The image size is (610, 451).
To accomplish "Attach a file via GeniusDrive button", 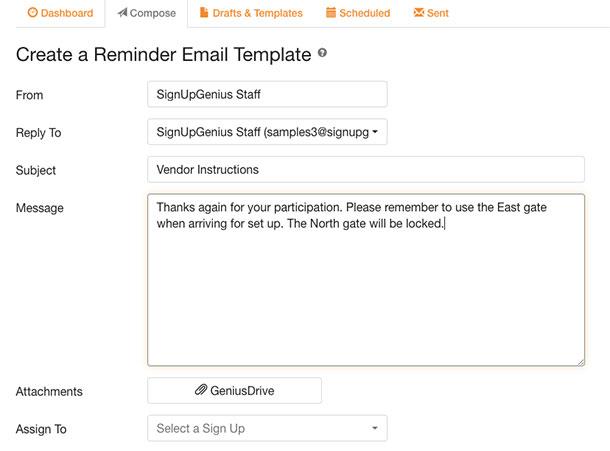I will click(235, 390).
